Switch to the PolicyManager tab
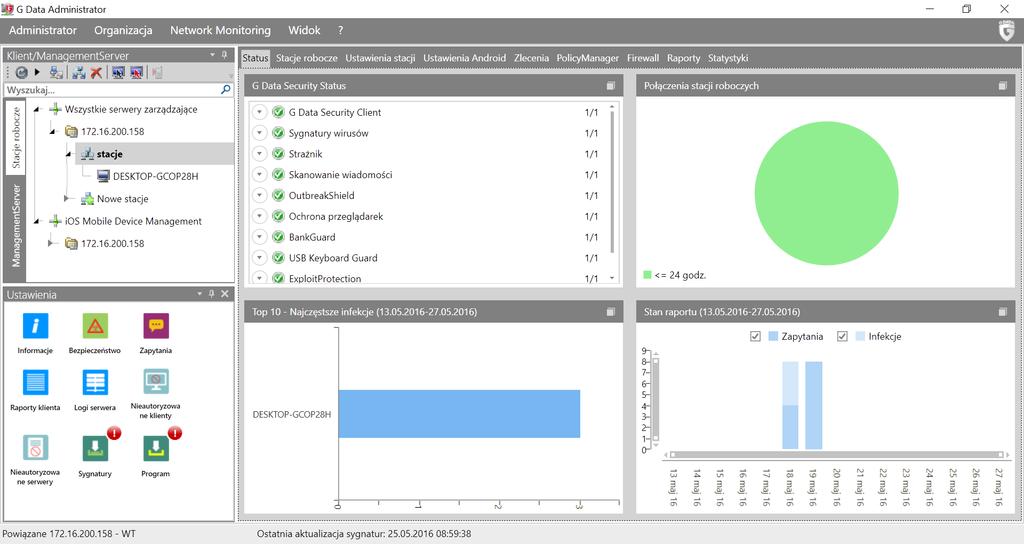Screen dimensions: 1024x544 pos(588,58)
